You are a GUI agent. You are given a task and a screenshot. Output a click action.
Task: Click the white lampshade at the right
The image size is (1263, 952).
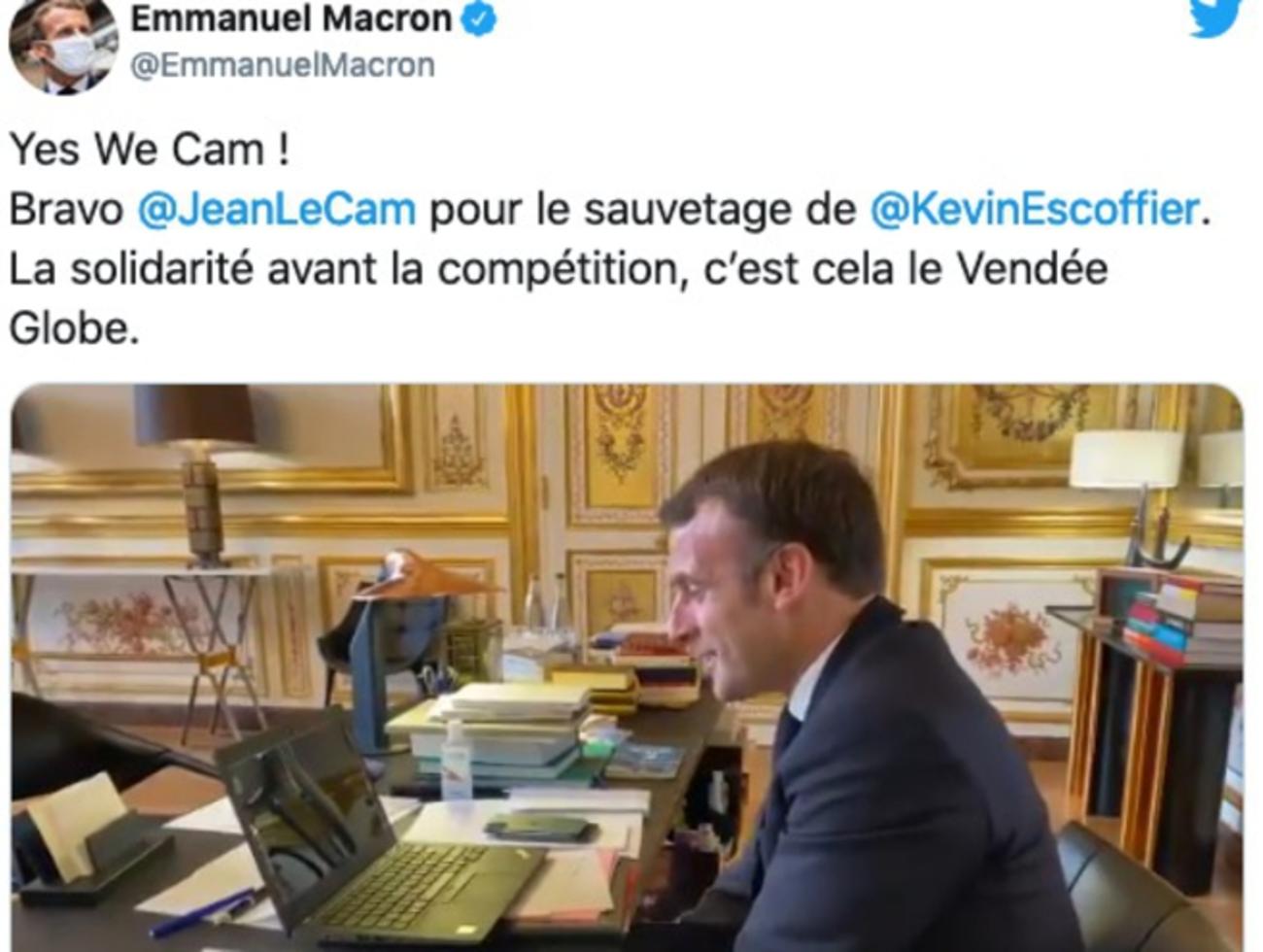pos(1127,459)
